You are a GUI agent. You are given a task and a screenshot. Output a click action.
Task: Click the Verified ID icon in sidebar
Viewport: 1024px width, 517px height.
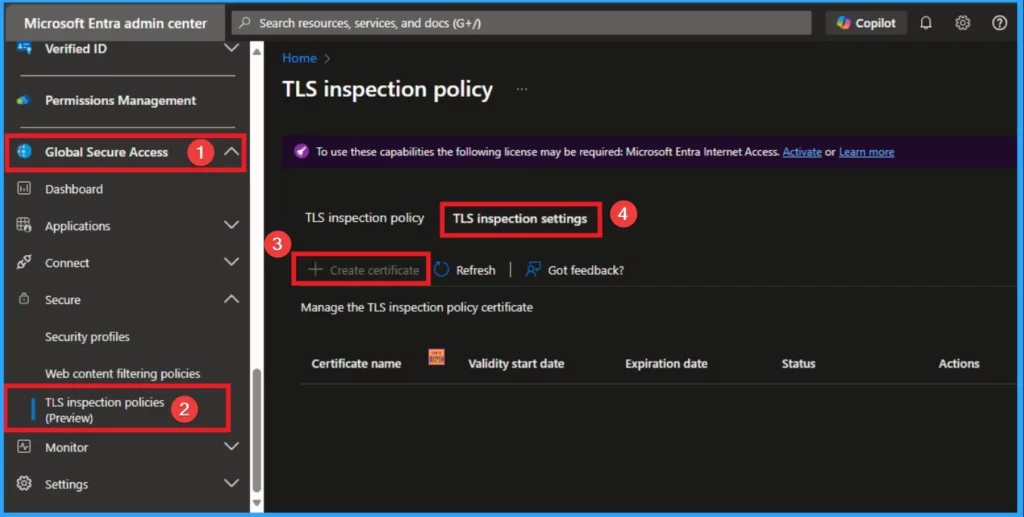24,48
